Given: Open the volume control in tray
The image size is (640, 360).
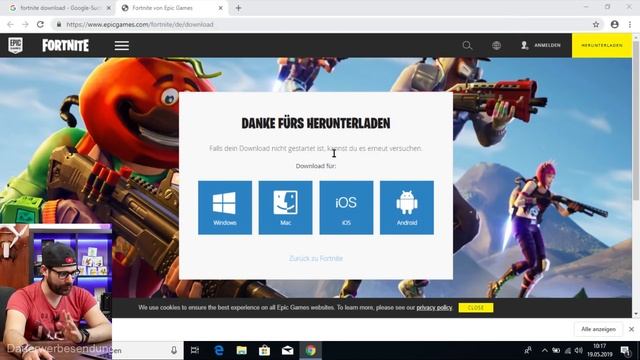Looking at the screenshot, I should point(579,350).
